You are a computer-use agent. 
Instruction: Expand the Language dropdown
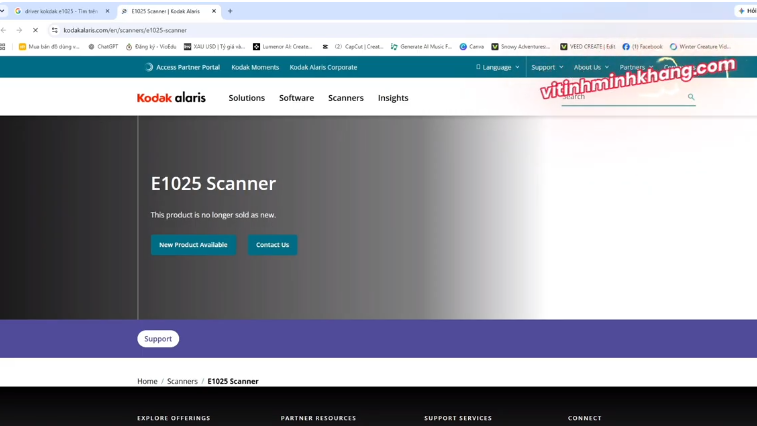(x=498, y=67)
